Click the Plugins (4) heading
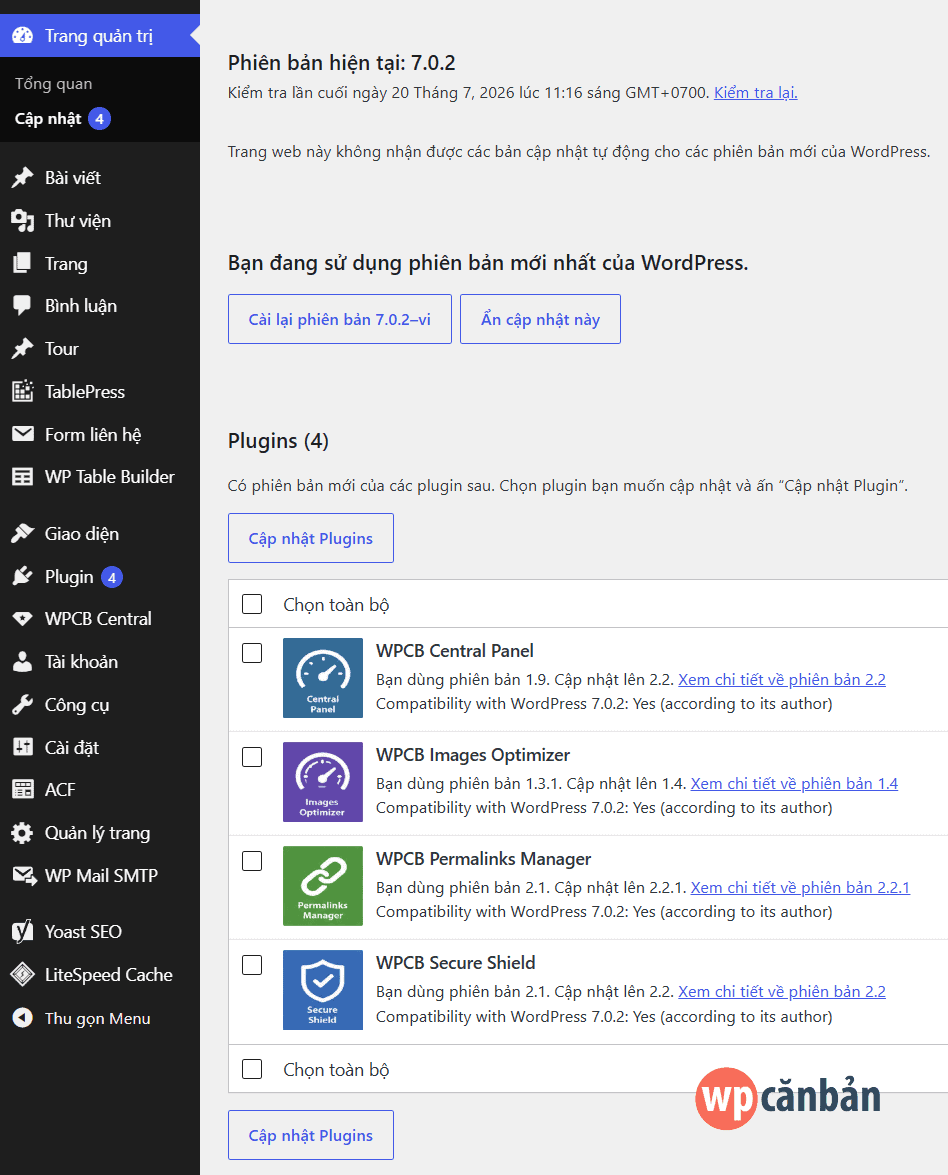The image size is (948, 1175). (278, 441)
